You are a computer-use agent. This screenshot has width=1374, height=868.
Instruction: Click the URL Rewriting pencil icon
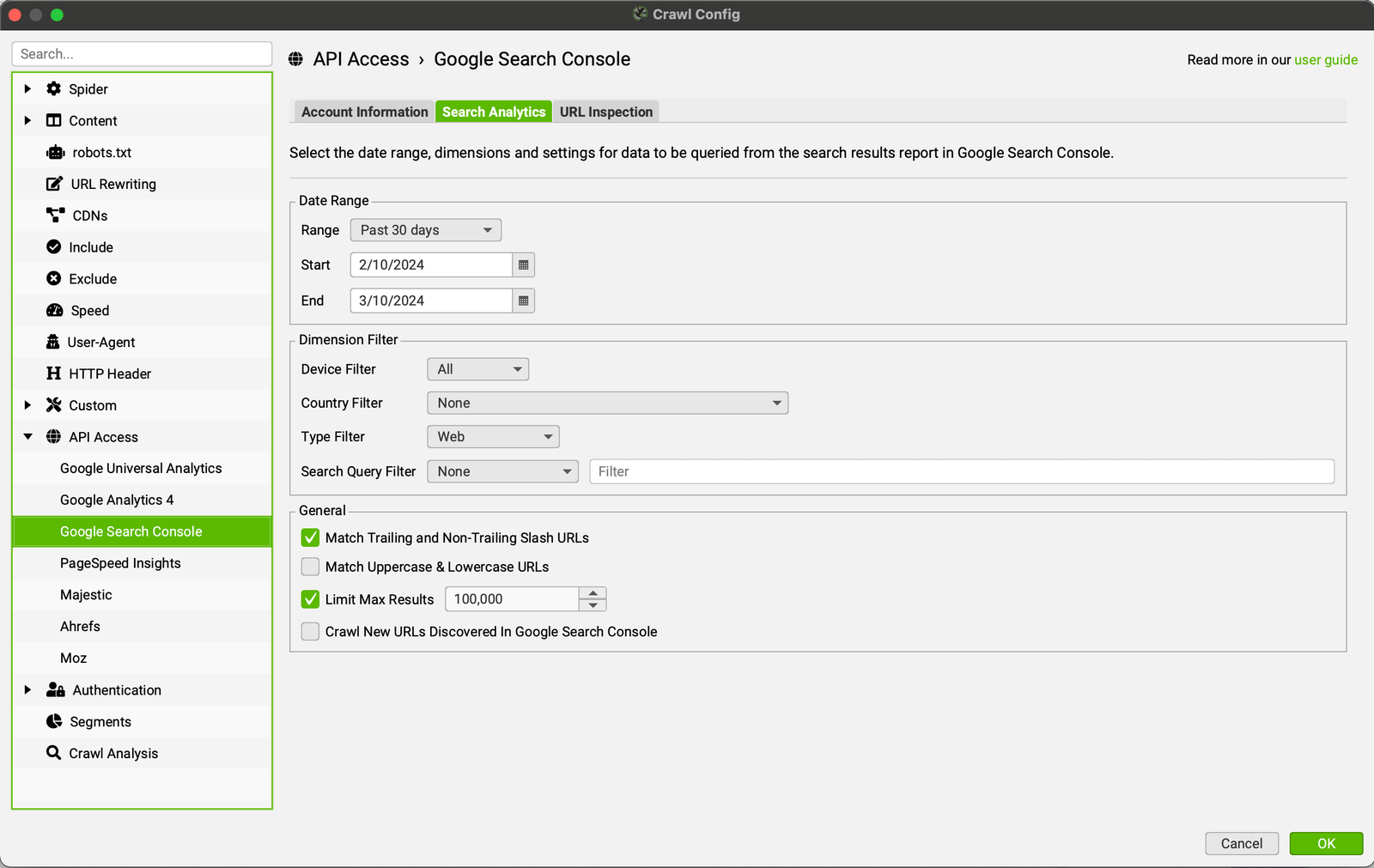(x=53, y=183)
